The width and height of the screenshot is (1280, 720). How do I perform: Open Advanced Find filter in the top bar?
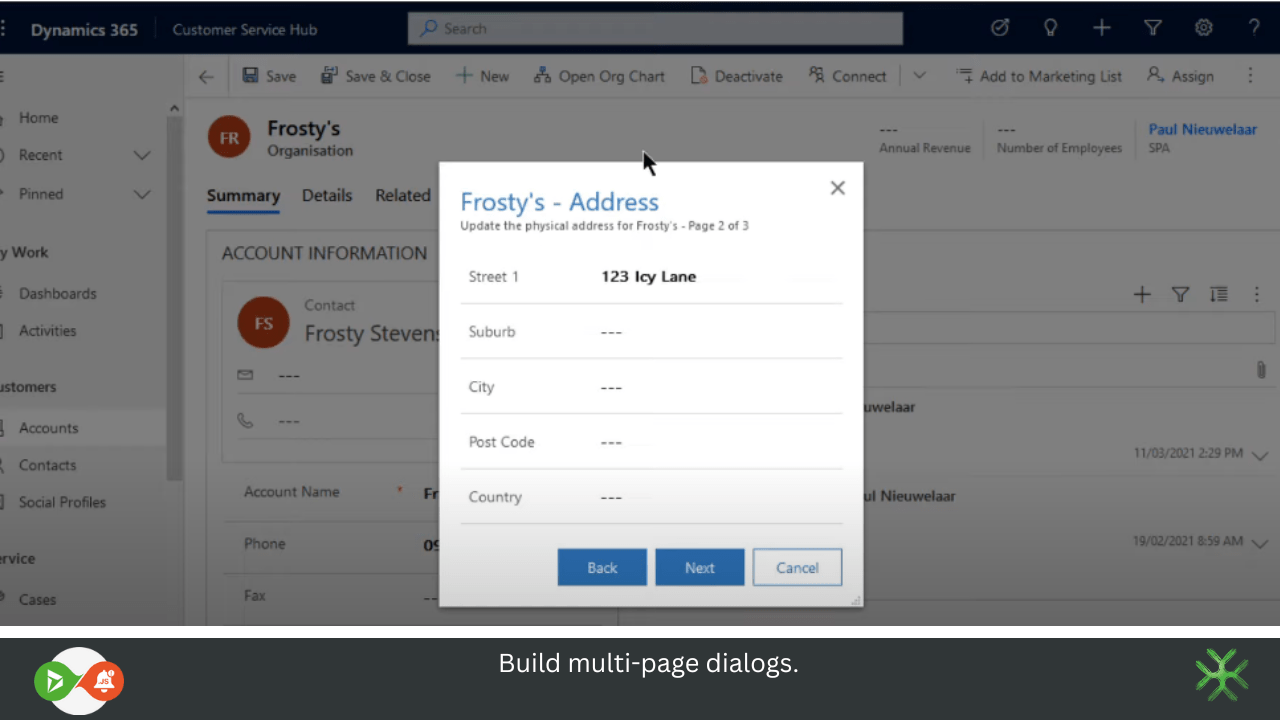(1152, 27)
